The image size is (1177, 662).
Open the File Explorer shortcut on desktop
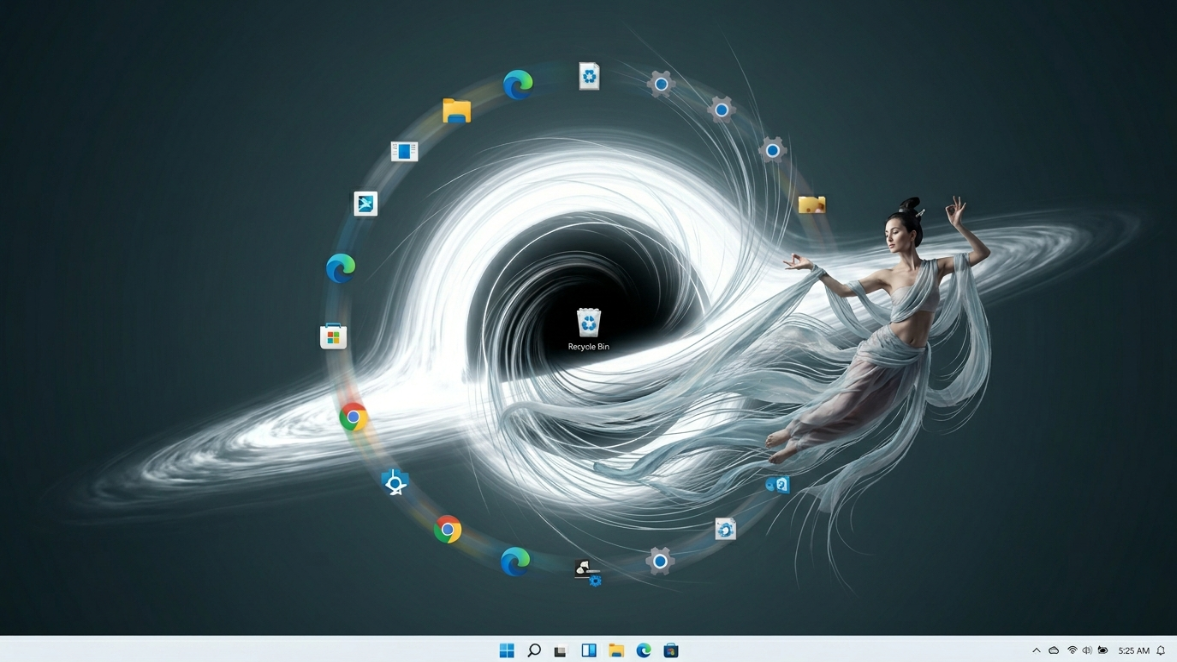456,111
